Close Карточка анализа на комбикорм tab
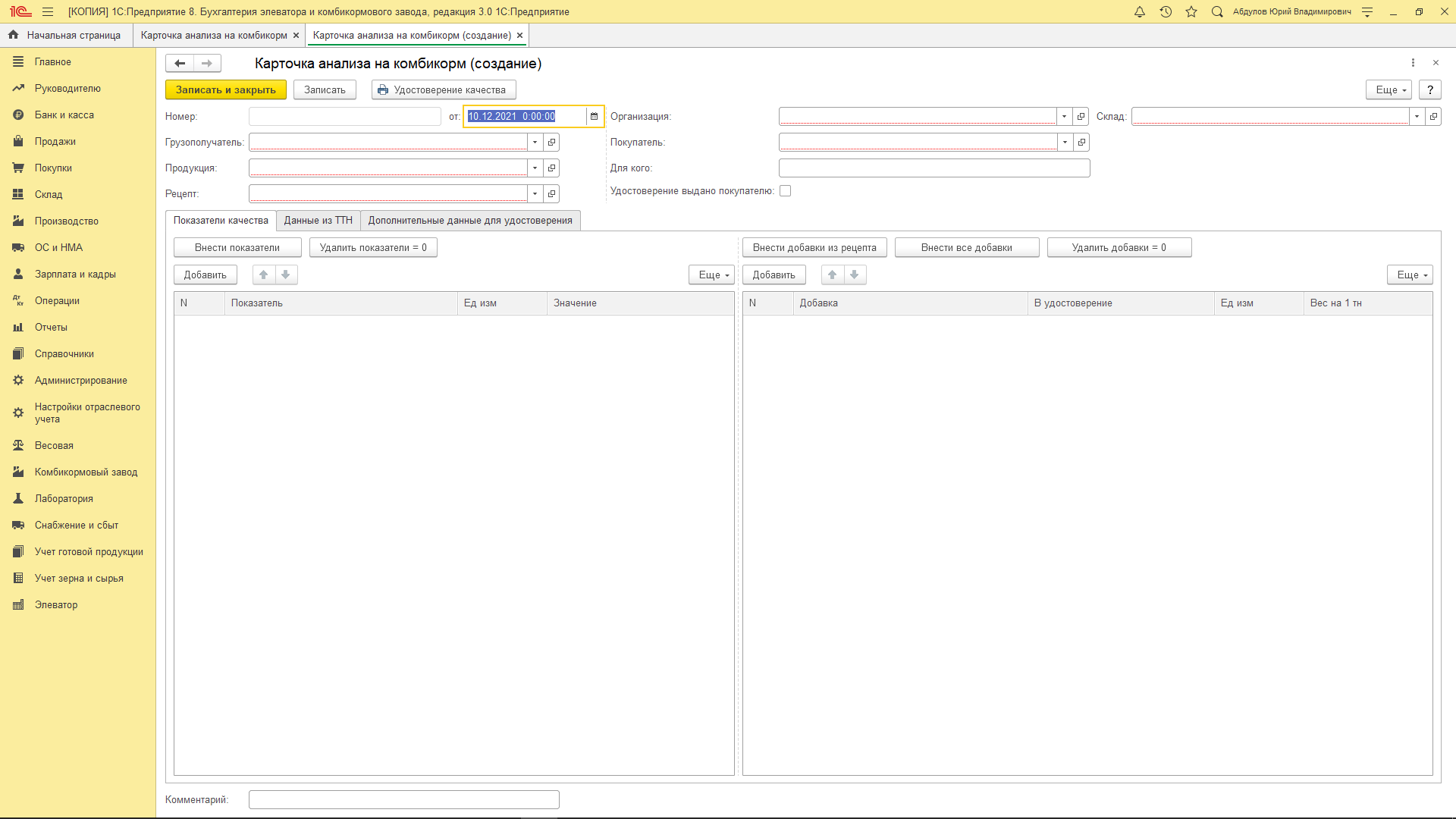The width and height of the screenshot is (1456, 819). (296, 36)
